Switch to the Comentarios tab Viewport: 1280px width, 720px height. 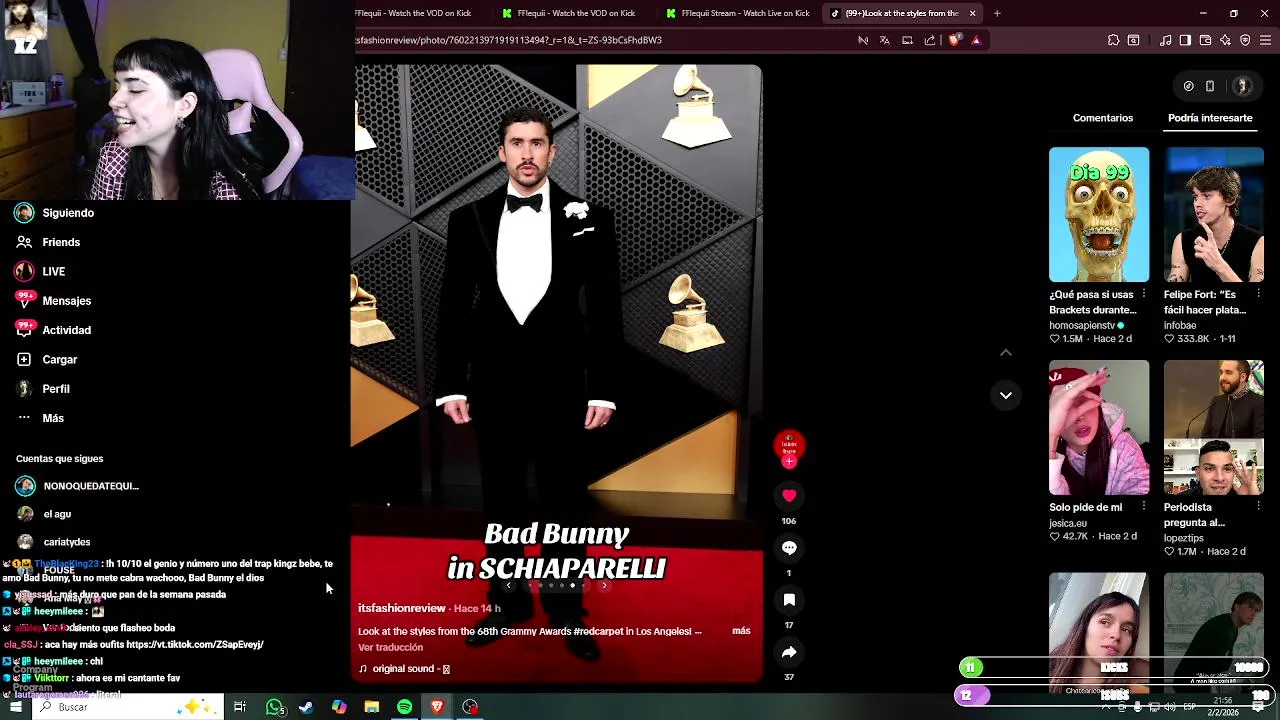coord(1103,118)
